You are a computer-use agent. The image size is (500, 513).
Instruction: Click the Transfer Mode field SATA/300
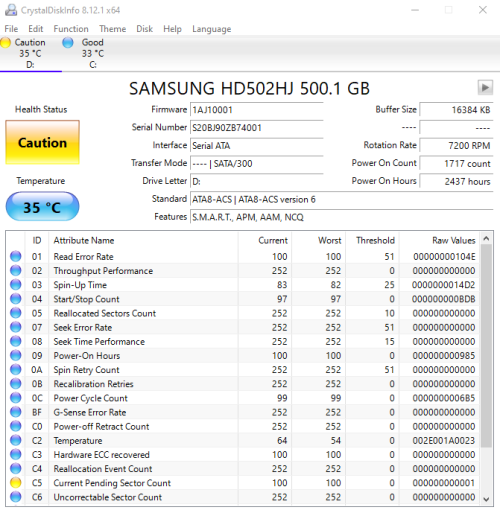(x=257, y=164)
